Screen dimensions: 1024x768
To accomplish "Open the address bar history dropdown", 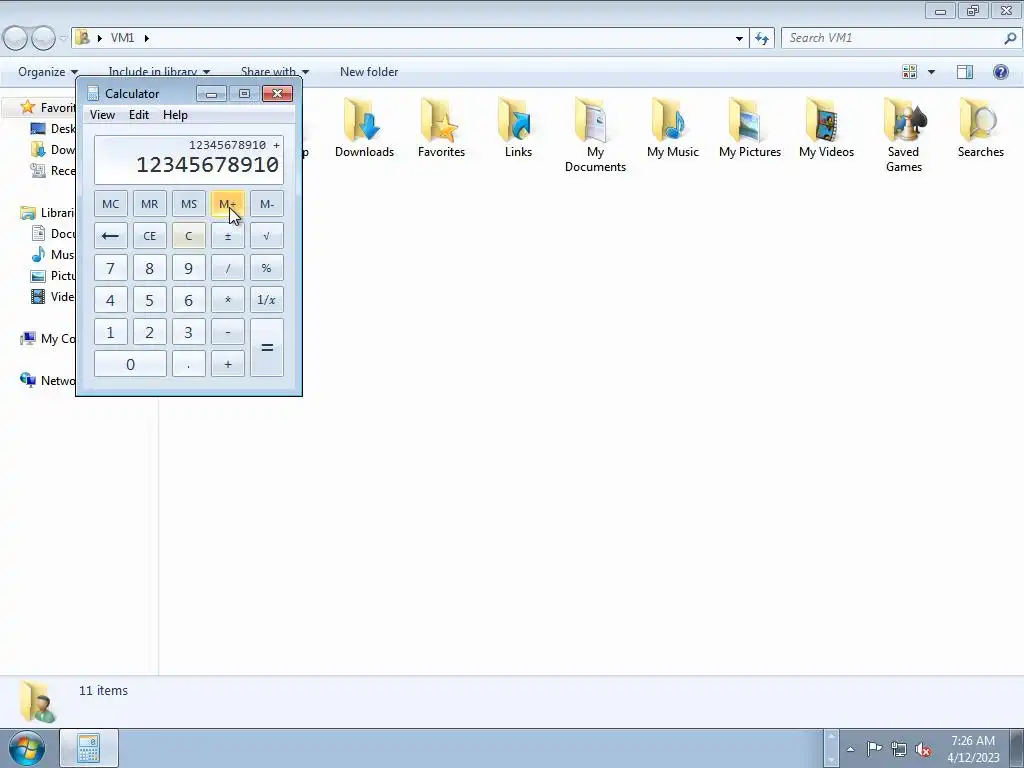I will point(739,38).
